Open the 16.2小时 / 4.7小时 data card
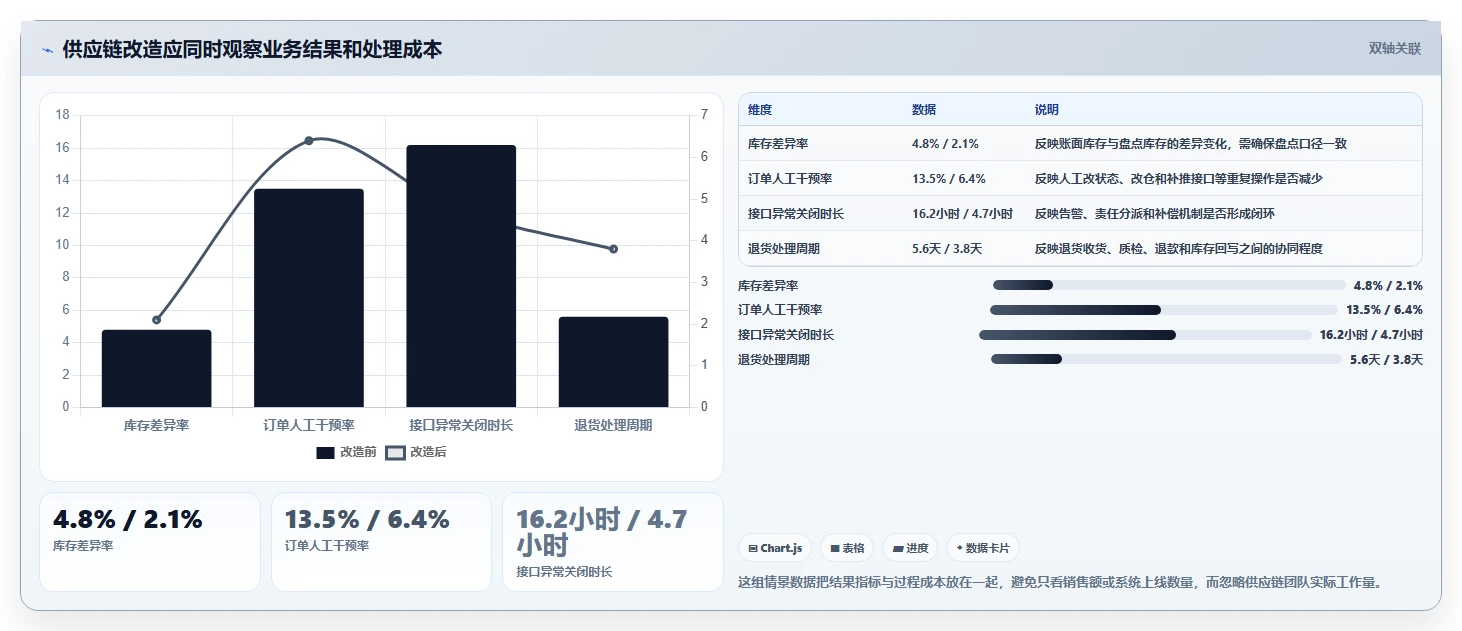The width and height of the screenshot is (1462, 631). tap(613, 541)
